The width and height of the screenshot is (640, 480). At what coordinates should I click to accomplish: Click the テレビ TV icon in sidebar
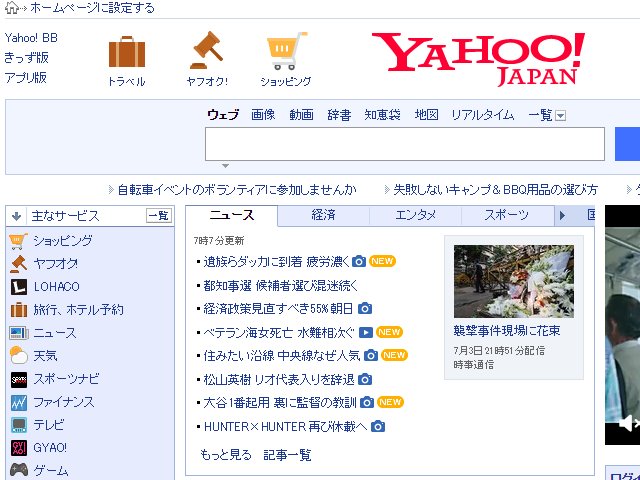point(19,425)
